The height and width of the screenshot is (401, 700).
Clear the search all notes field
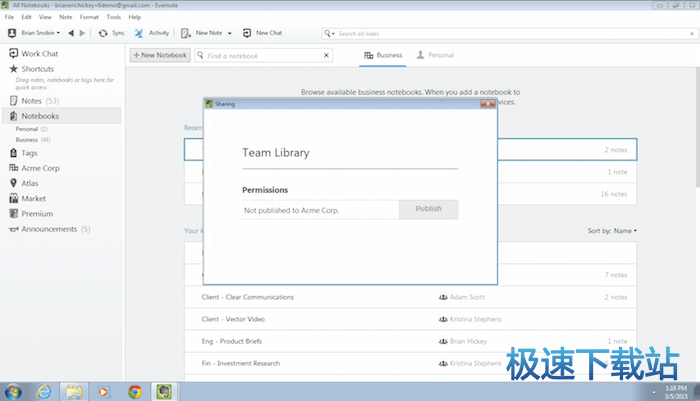point(692,33)
